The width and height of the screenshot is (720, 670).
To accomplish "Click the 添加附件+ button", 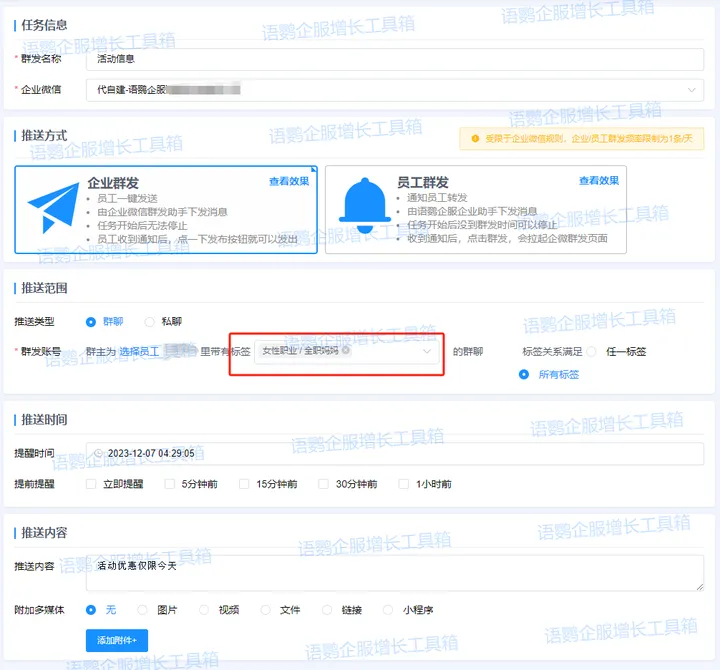I will pyautogui.click(x=117, y=640).
